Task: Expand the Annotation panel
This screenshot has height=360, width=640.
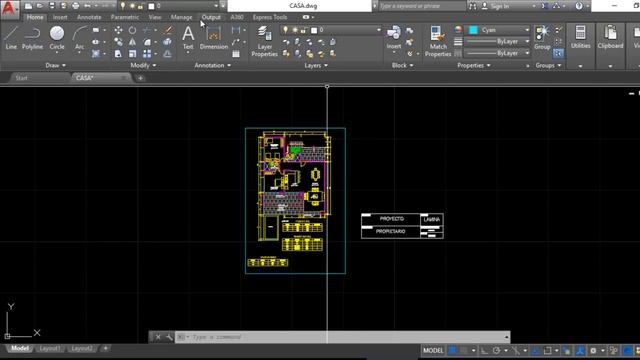Action: (x=213, y=65)
